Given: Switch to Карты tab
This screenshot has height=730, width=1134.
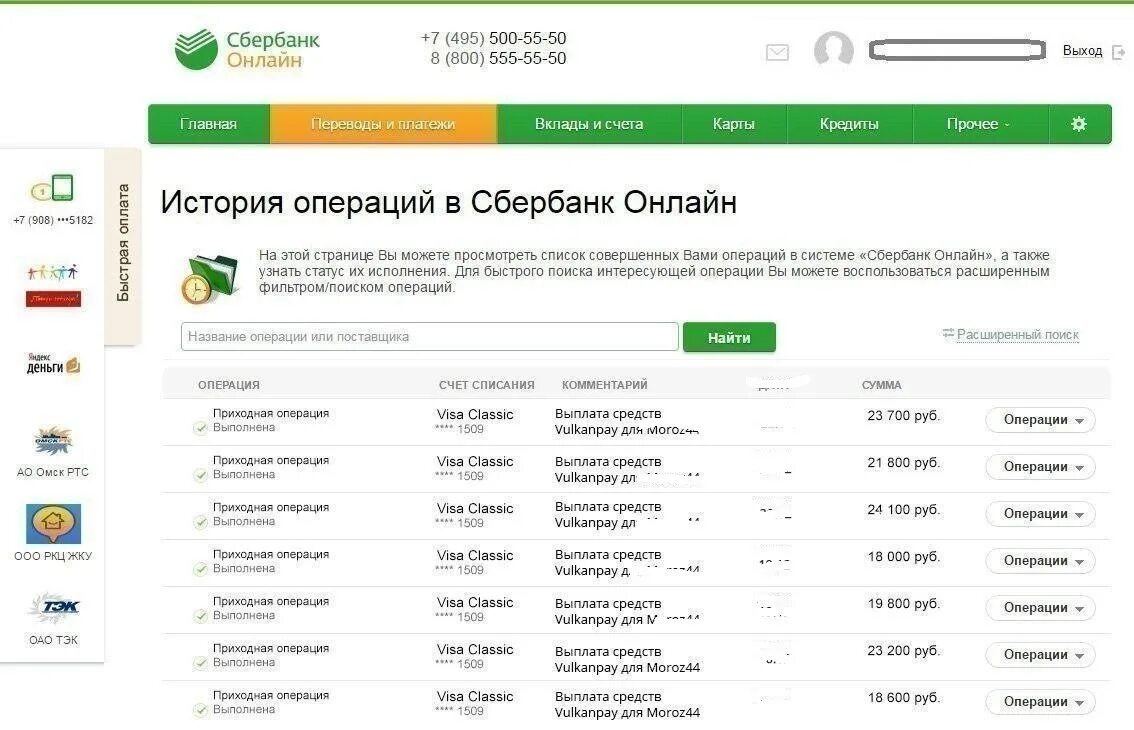Looking at the screenshot, I should (733, 124).
